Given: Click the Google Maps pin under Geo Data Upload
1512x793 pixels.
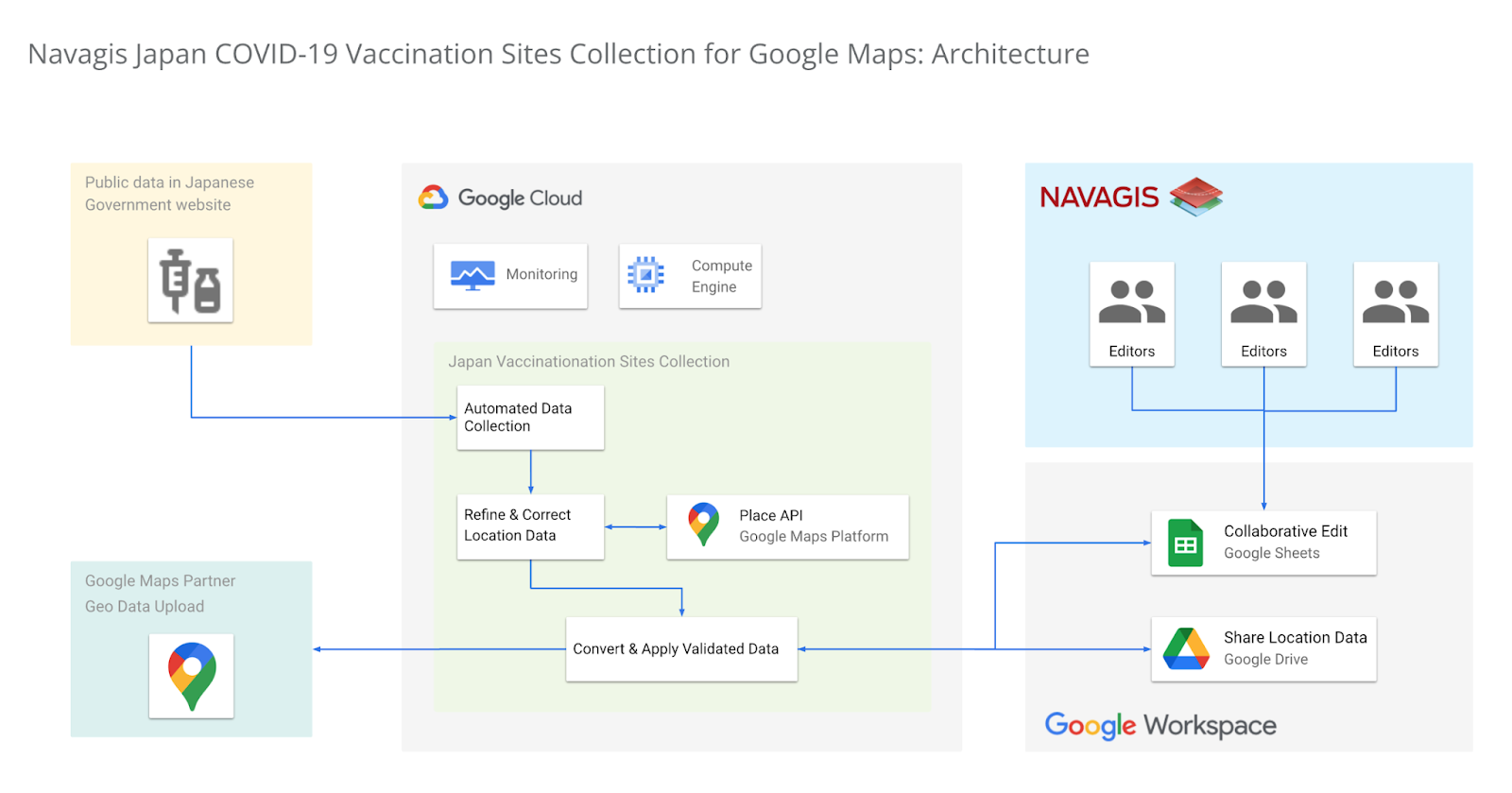Looking at the screenshot, I should pyautogui.click(x=192, y=676).
